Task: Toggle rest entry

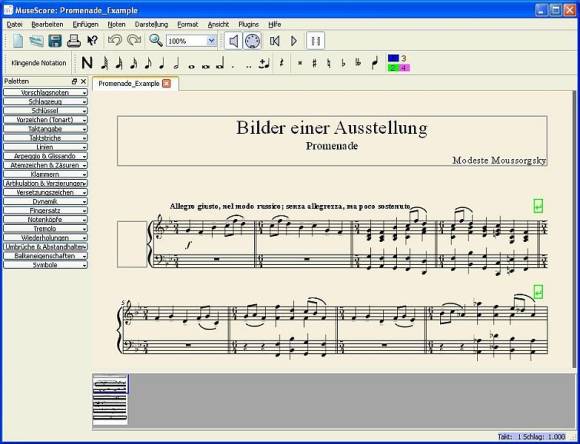Action: click(x=281, y=63)
